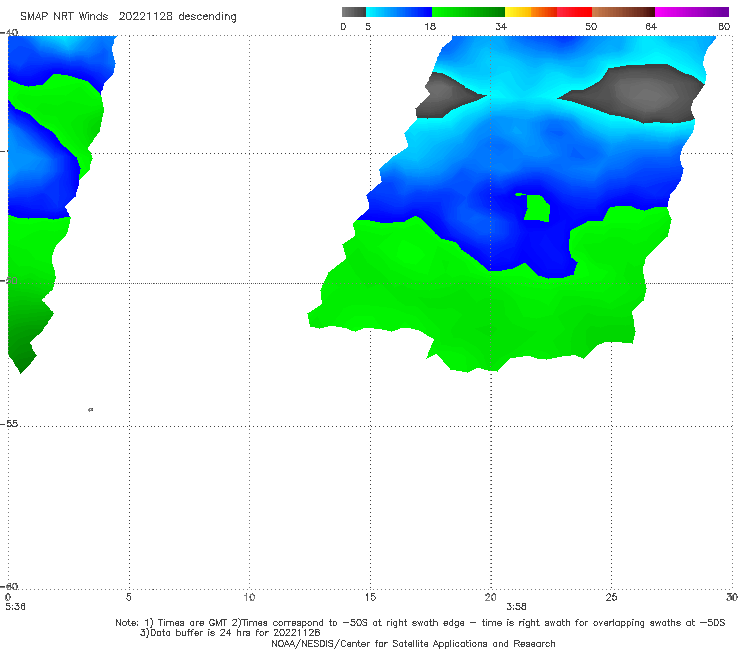The image size is (740, 650).
Task: Pick the cyan-to-blue segment of the color bar
Action: point(399,12)
